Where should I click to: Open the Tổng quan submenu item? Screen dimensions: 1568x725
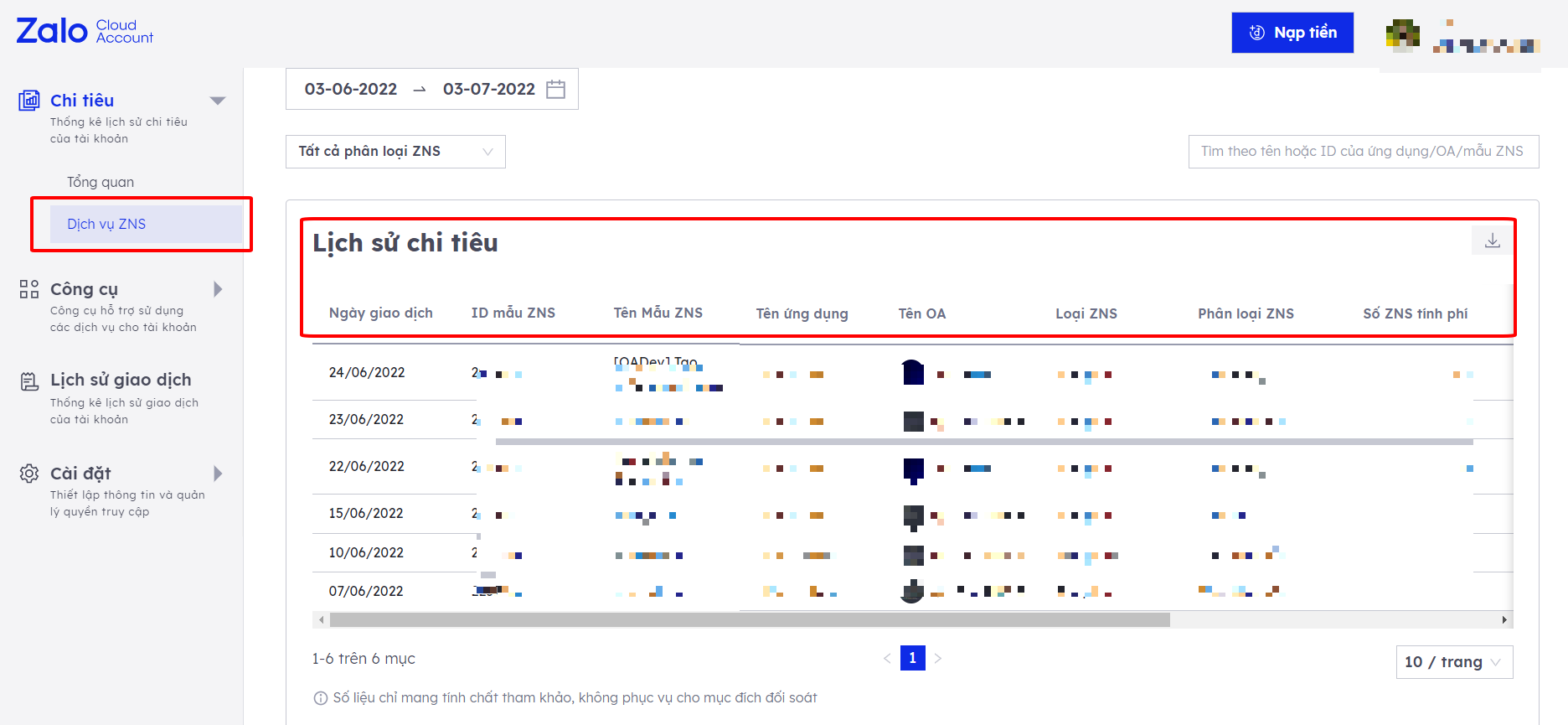[x=101, y=182]
